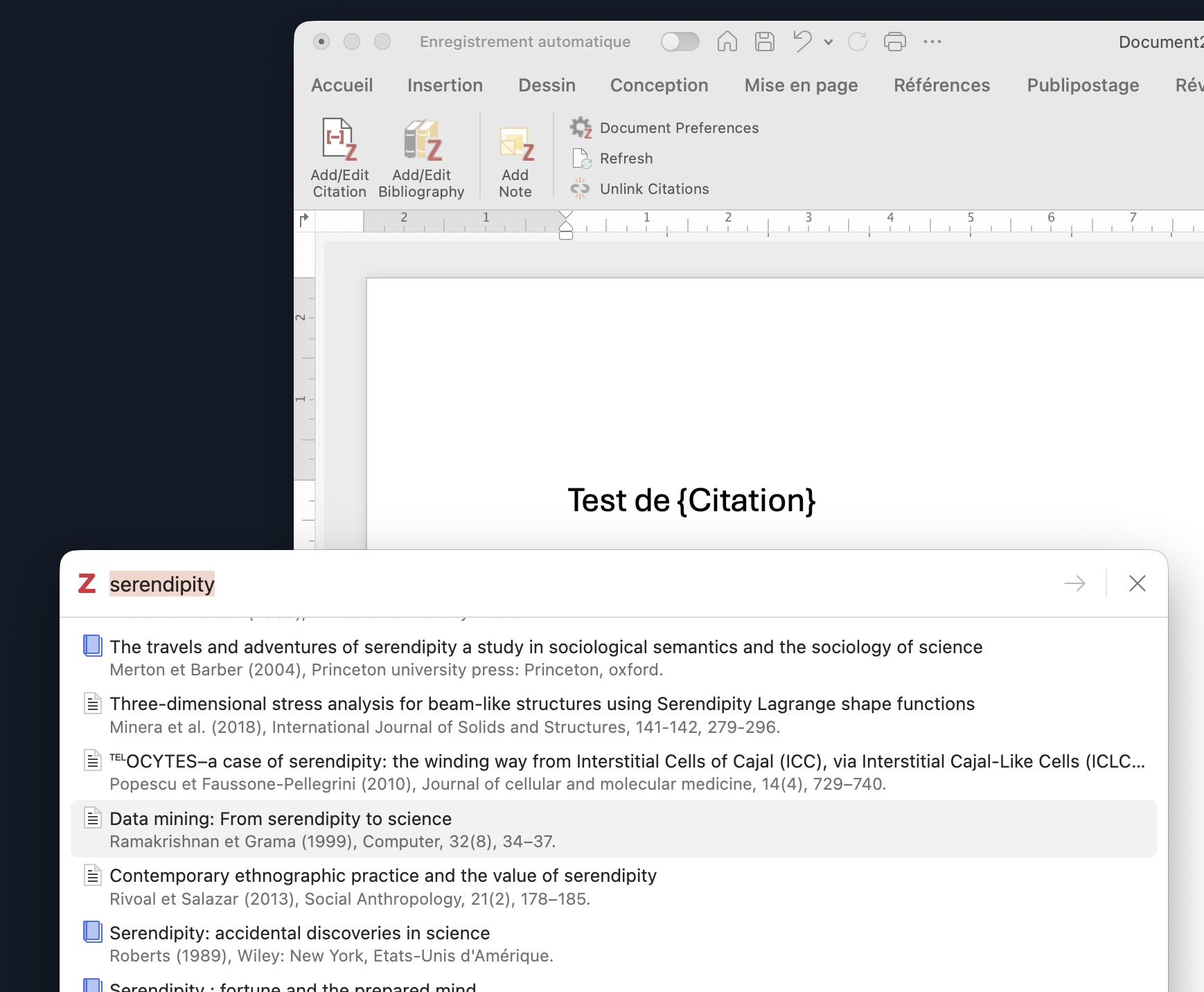Viewport: 1204px width, 992px height.
Task: Click the red Z logo in the citation bar
Action: tap(86, 584)
